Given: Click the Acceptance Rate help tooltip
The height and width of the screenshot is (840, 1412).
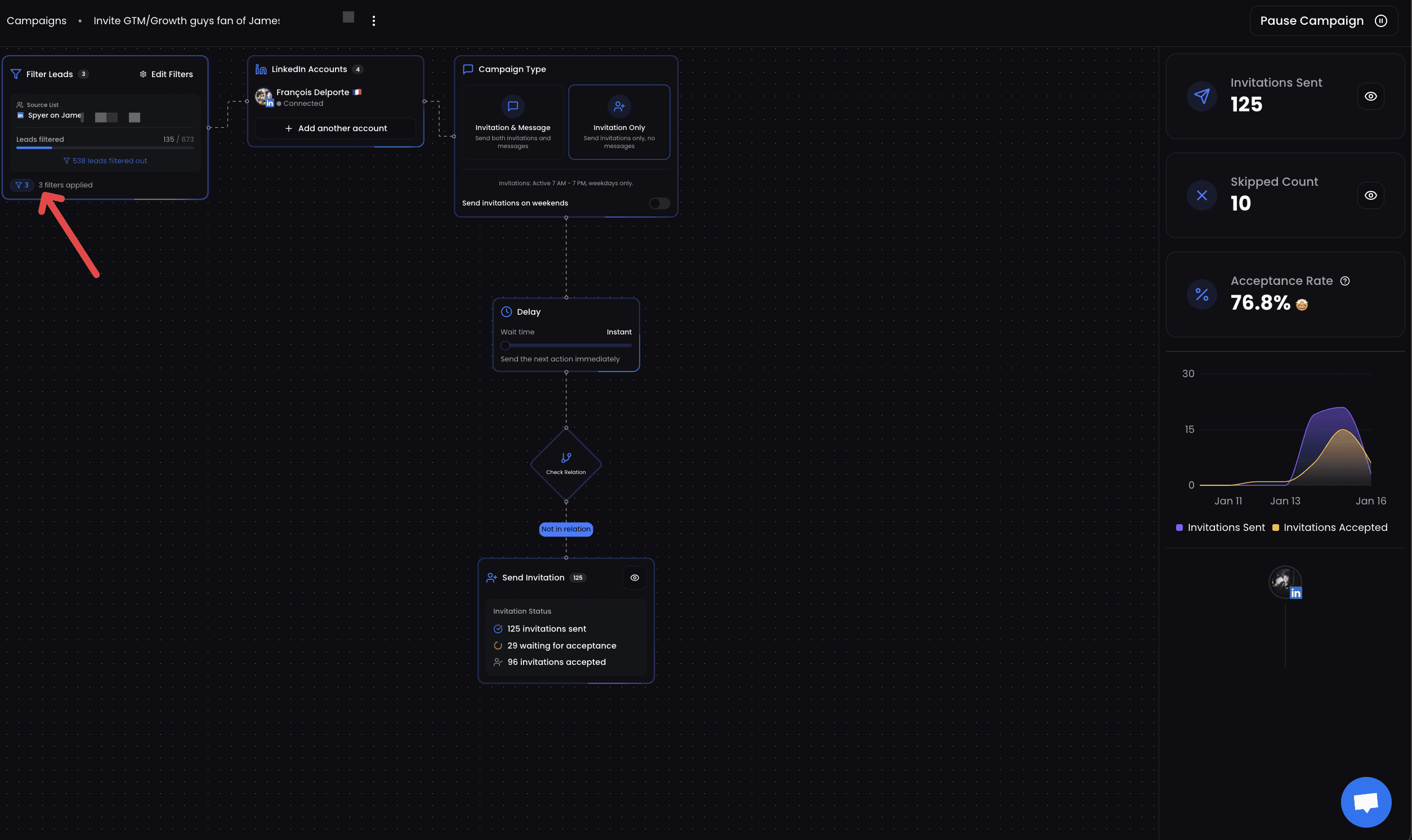Looking at the screenshot, I should 1344,280.
